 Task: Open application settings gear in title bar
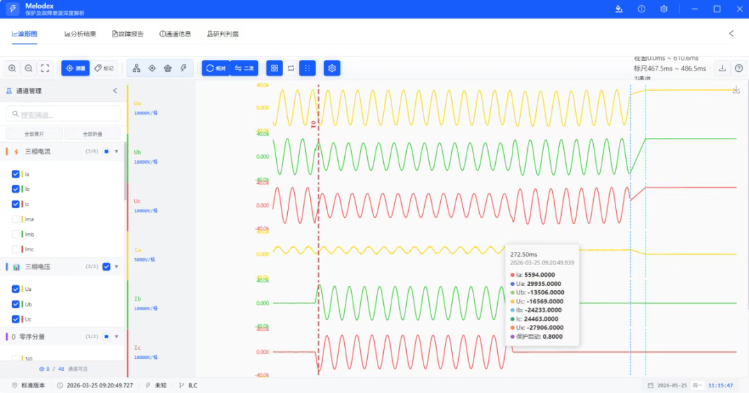click(664, 9)
